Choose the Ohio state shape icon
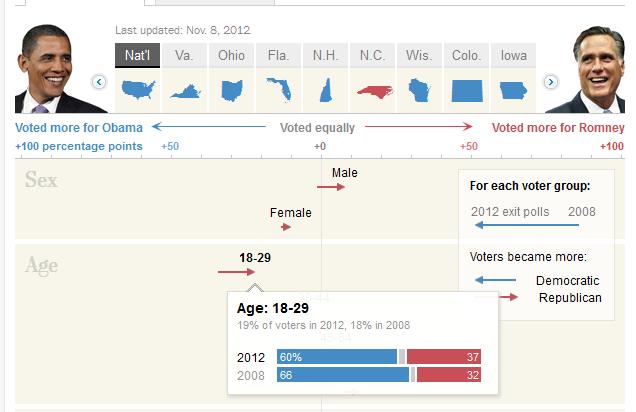 coord(232,89)
